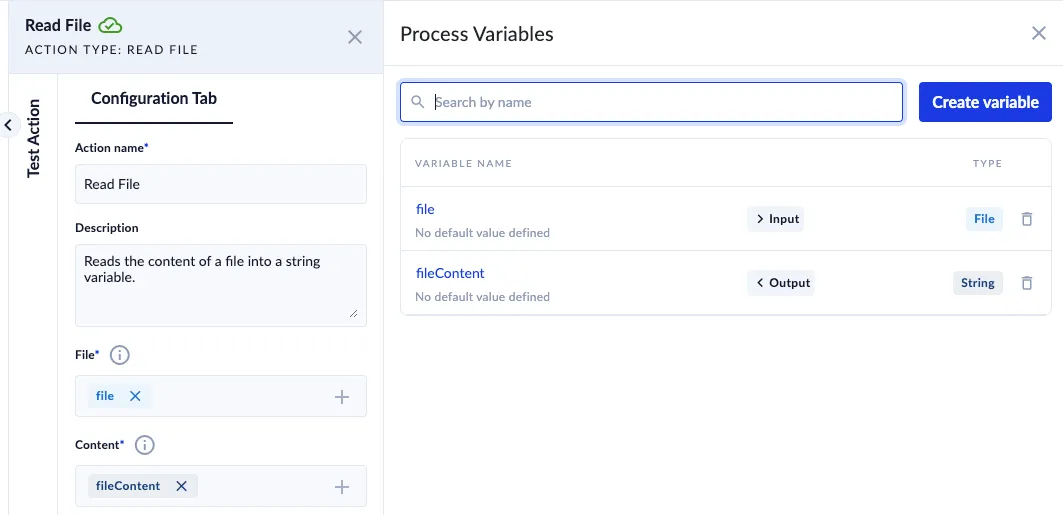Image resolution: width=1063 pixels, height=515 pixels.
Task: Open the Test Action vertical tab
Action: [33, 138]
